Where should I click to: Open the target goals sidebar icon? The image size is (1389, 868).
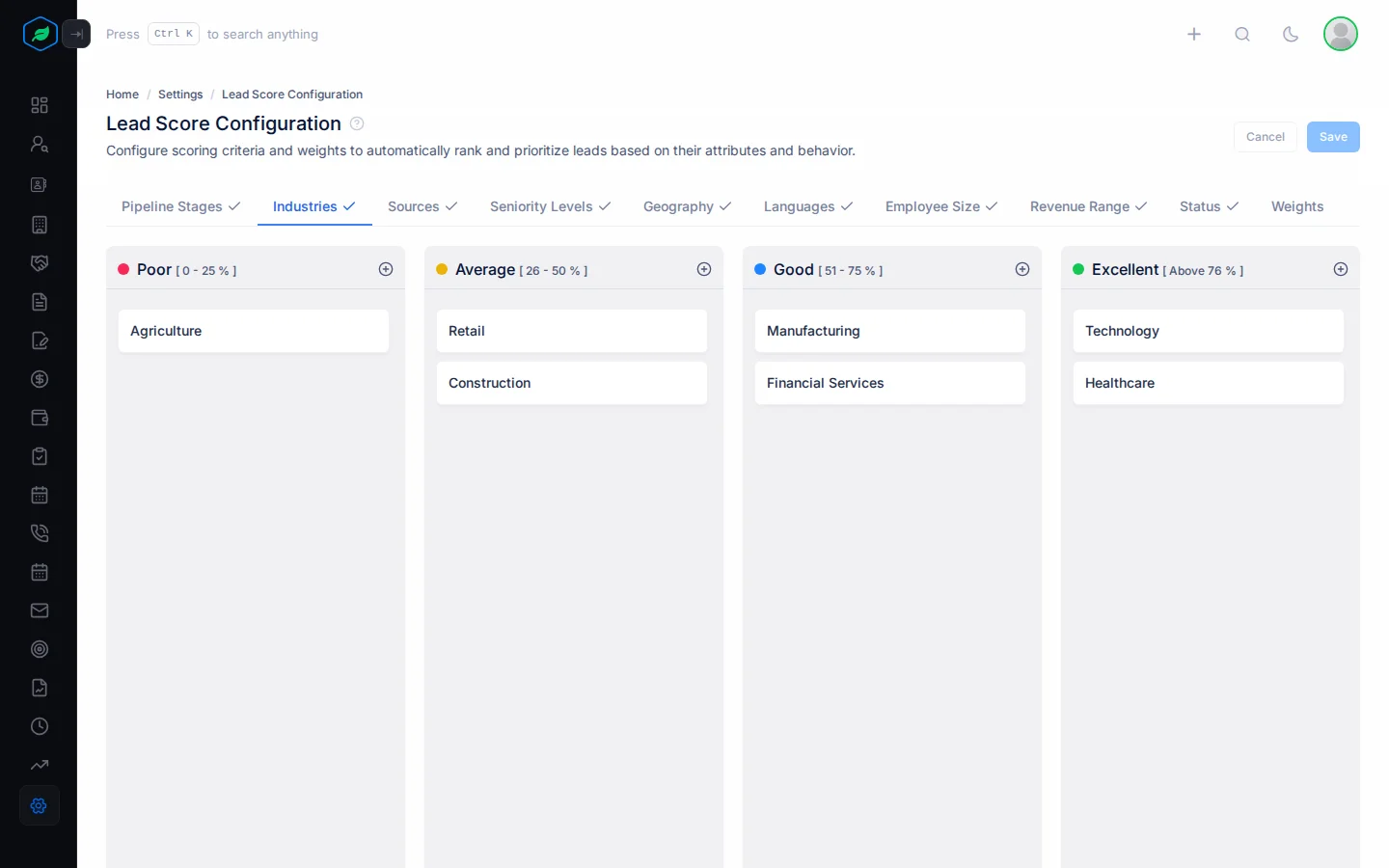point(40,649)
